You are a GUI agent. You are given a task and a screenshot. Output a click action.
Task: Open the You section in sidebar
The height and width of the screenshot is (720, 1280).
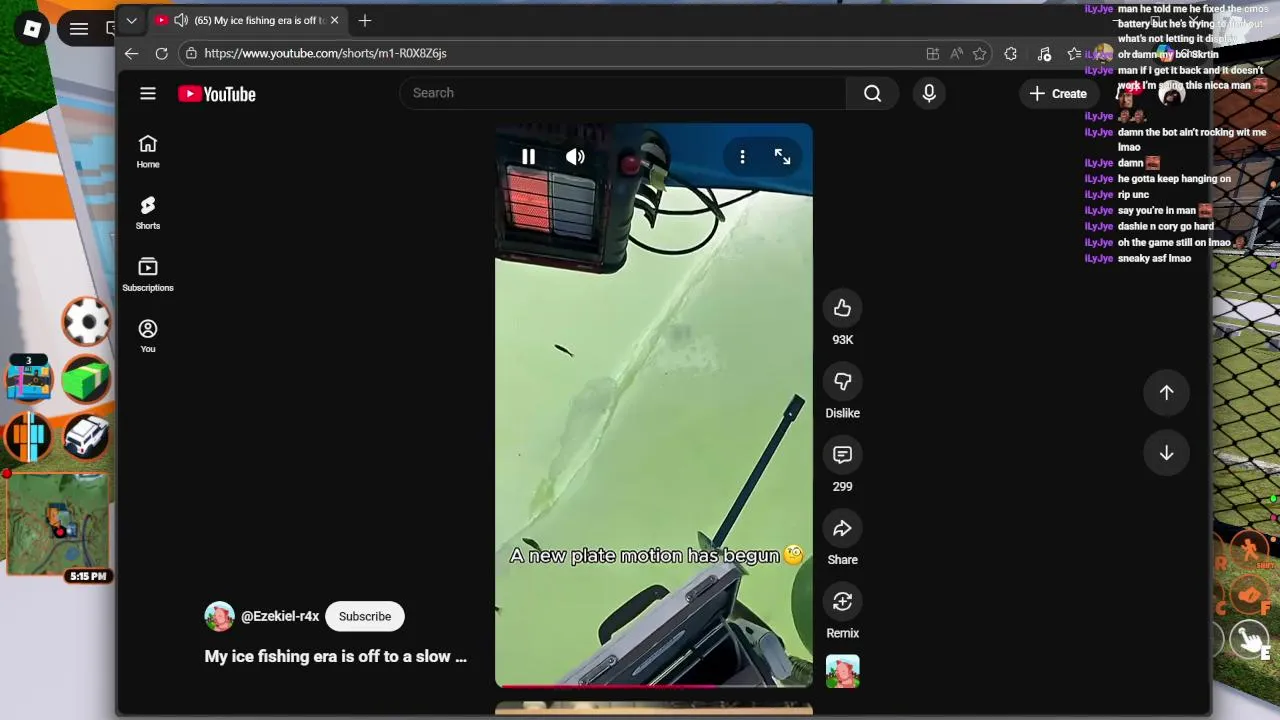point(148,336)
